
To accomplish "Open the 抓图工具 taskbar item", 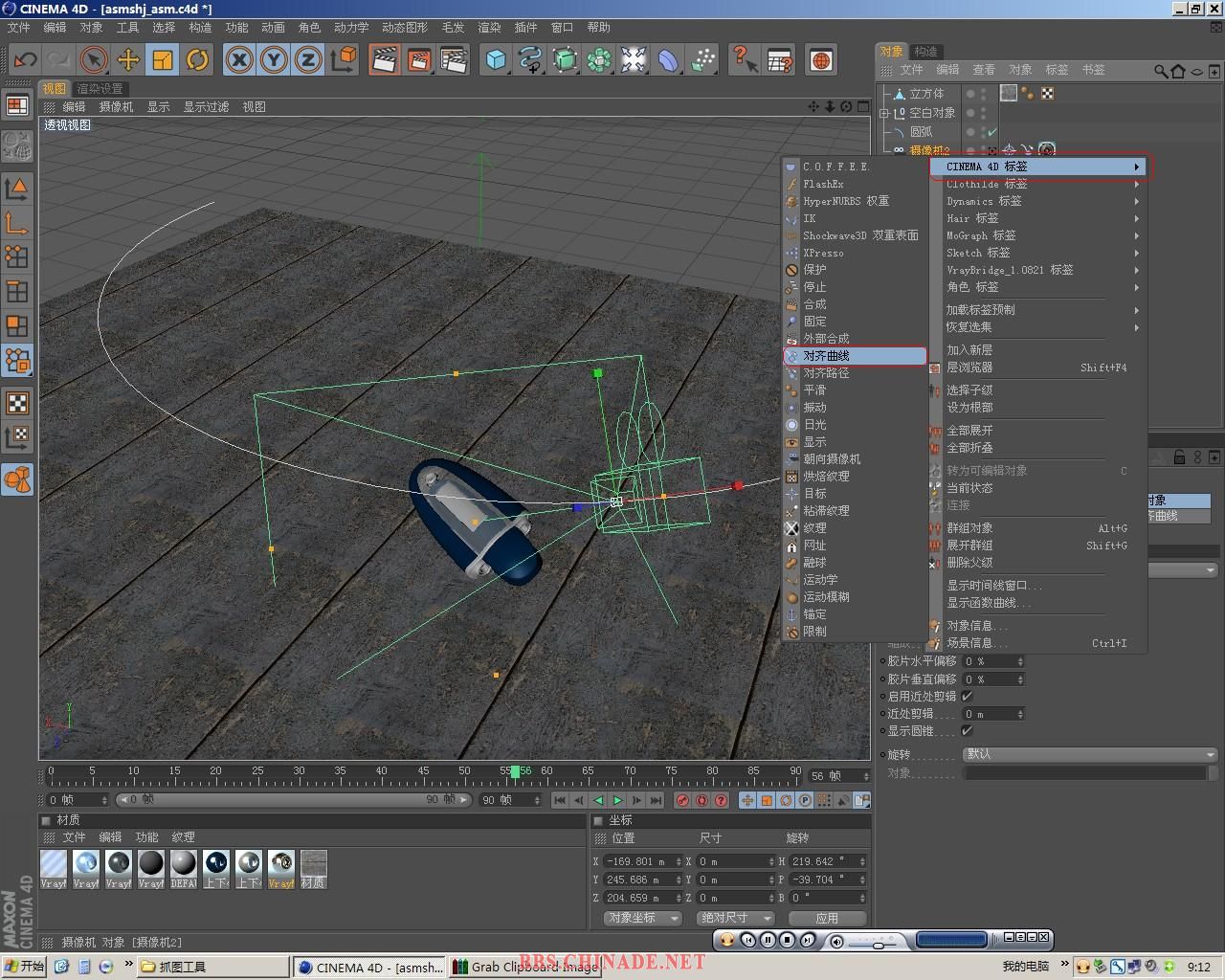I will (212, 967).
